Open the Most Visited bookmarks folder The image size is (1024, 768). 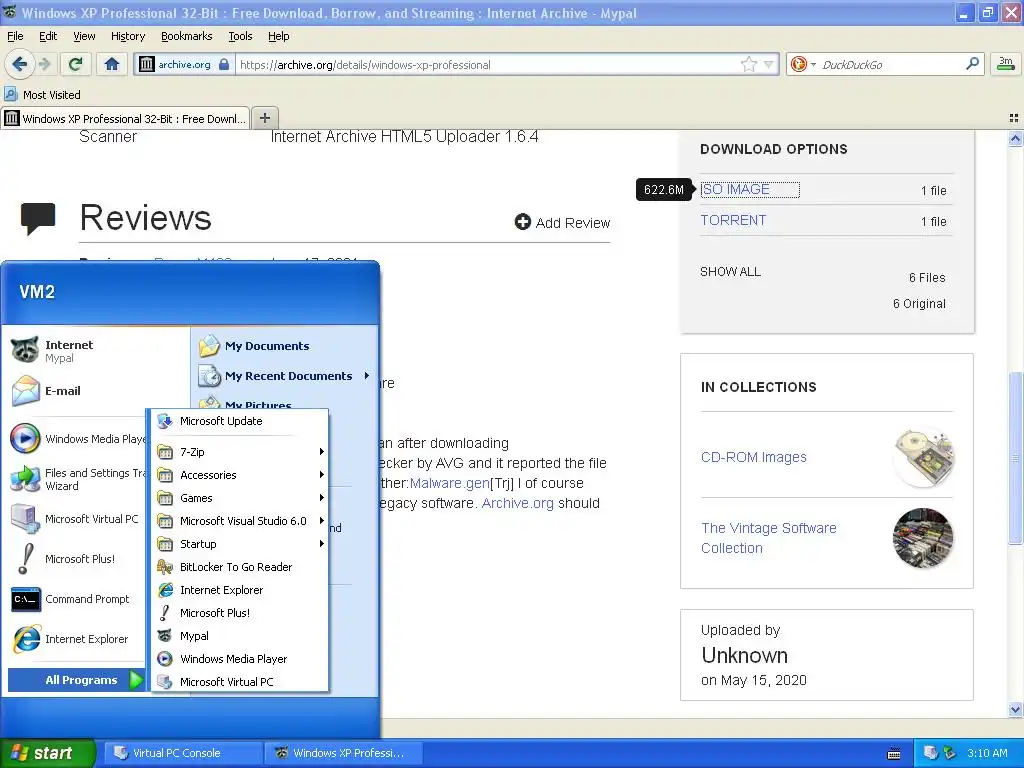point(43,95)
